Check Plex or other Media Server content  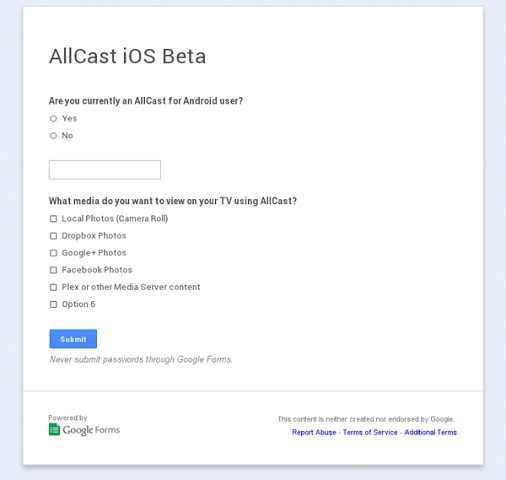point(53,287)
